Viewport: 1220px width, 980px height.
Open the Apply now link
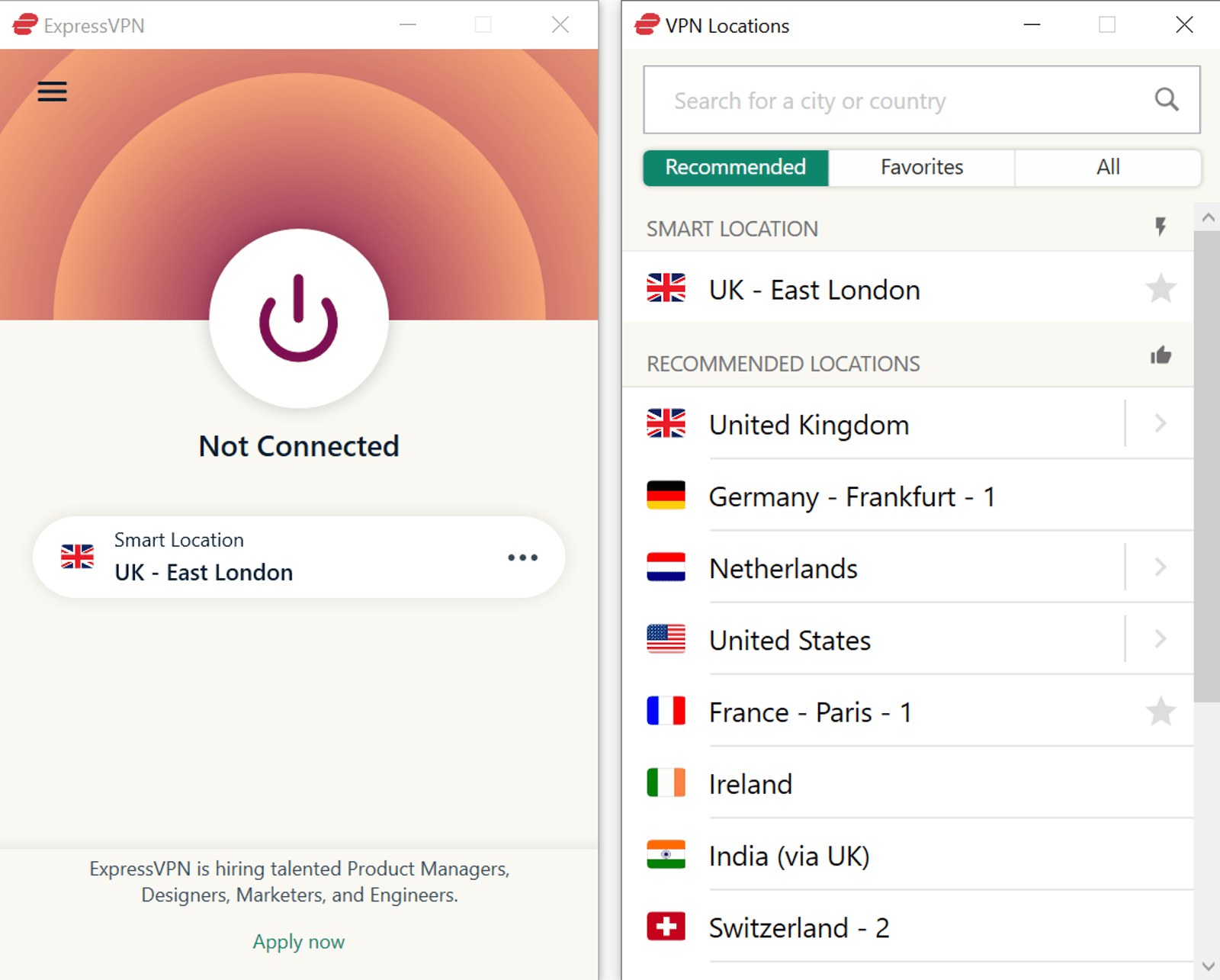(x=298, y=941)
